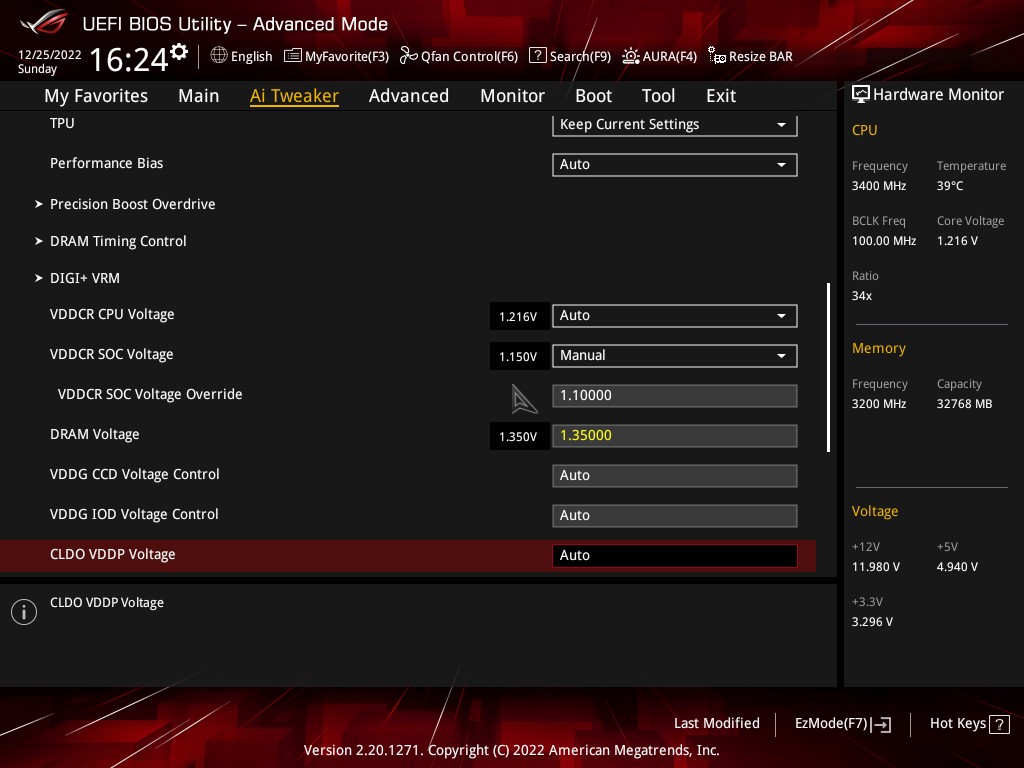Open VDDCR SOC Voltage Manual dropdown
Screen dimensions: 1024x768
675,355
